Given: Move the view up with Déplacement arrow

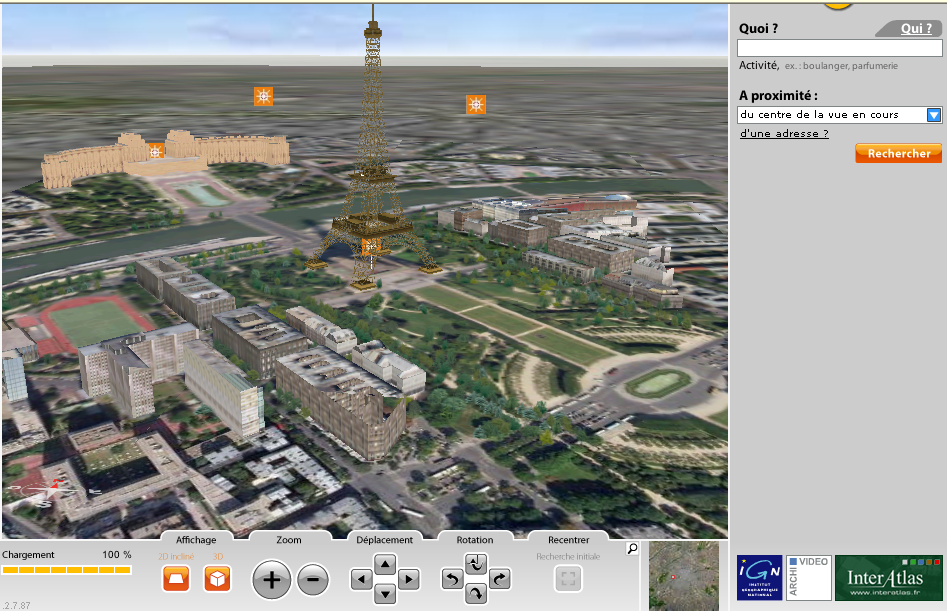Looking at the screenshot, I should point(385,563).
